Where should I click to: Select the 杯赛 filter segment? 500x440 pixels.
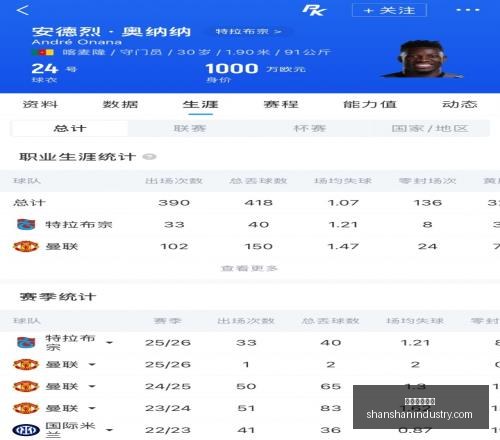tap(310, 128)
